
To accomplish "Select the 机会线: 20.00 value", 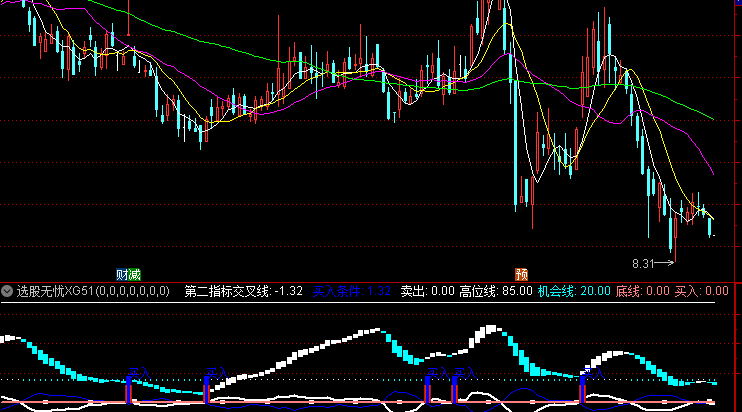I will tap(574, 291).
